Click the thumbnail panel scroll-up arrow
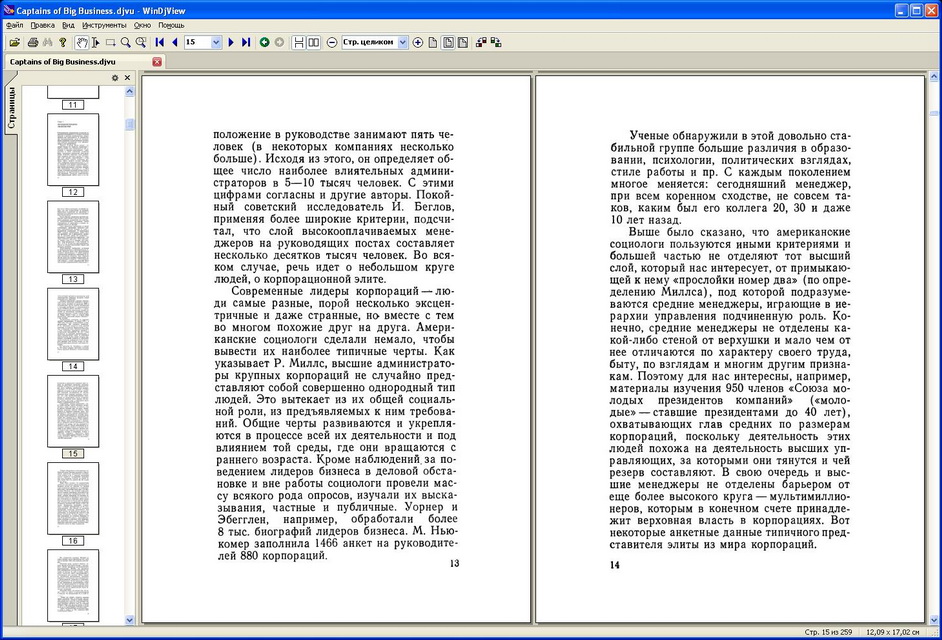The image size is (942, 640). point(129,92)
